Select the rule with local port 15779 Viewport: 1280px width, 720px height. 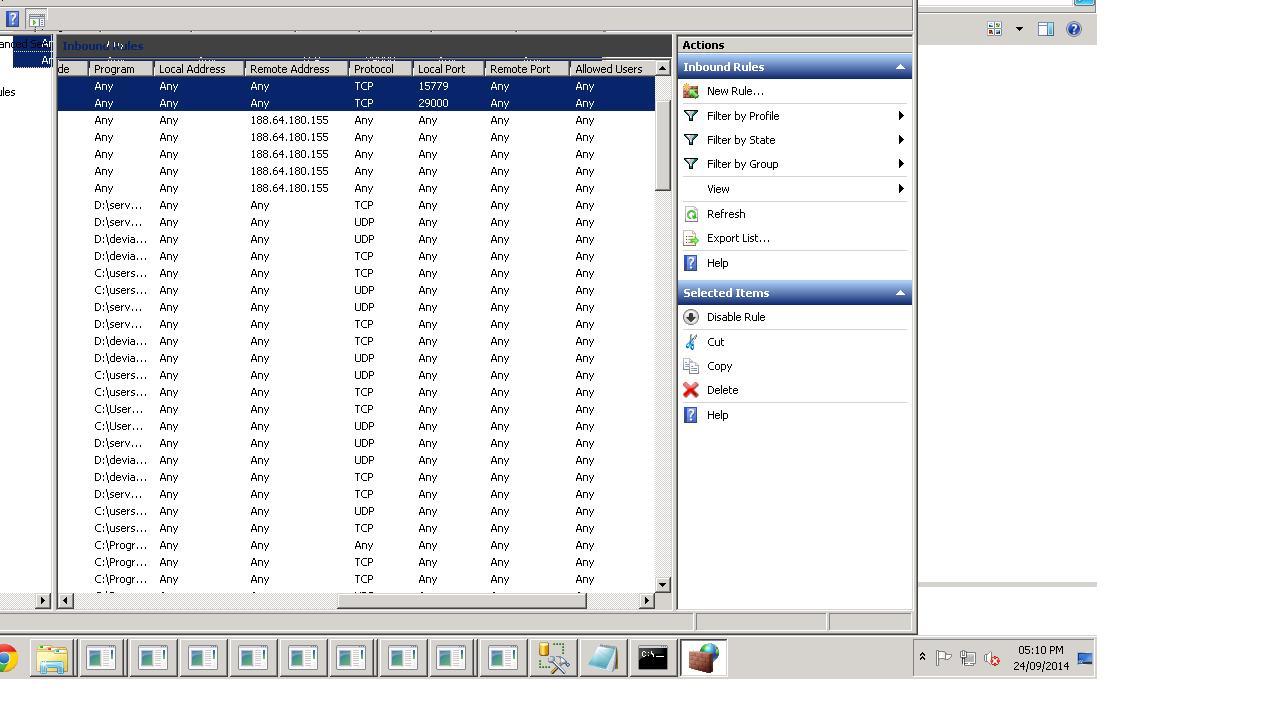[x=432, y=87]
